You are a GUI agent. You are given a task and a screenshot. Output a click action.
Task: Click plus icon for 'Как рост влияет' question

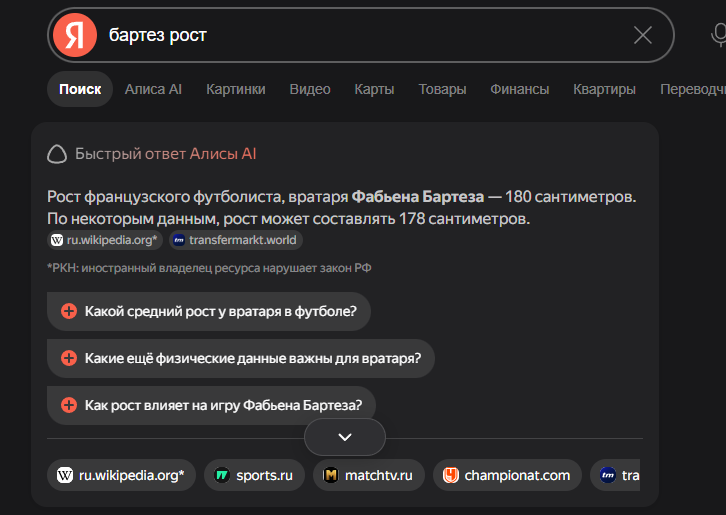(69, 405)
